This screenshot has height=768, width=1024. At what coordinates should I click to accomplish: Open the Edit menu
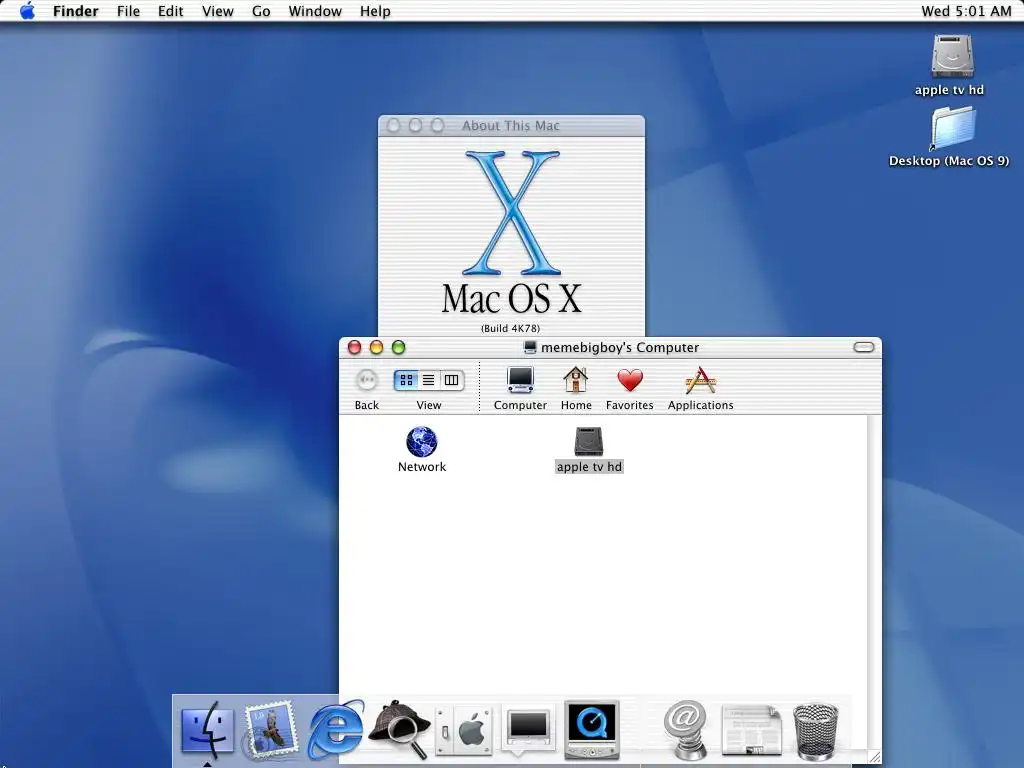pos(170,11)
